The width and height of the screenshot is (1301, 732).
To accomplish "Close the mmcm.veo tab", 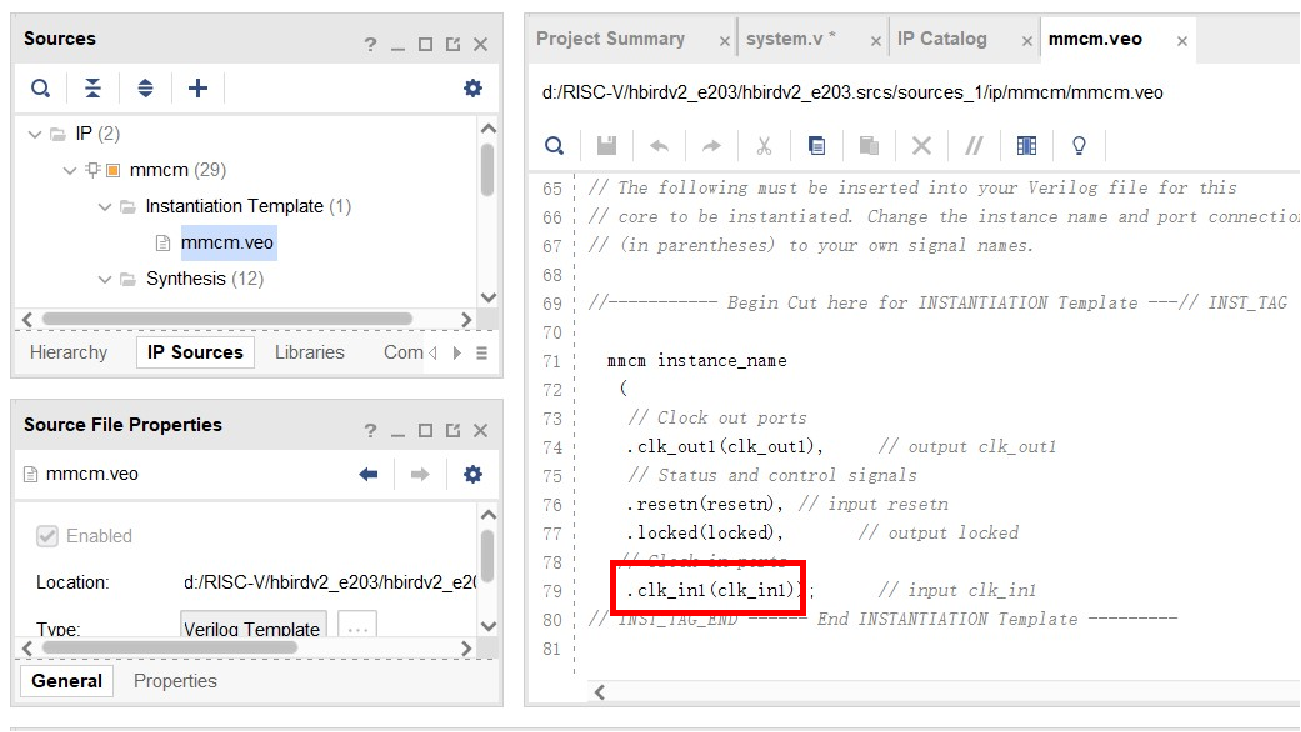I will 1182,41.
